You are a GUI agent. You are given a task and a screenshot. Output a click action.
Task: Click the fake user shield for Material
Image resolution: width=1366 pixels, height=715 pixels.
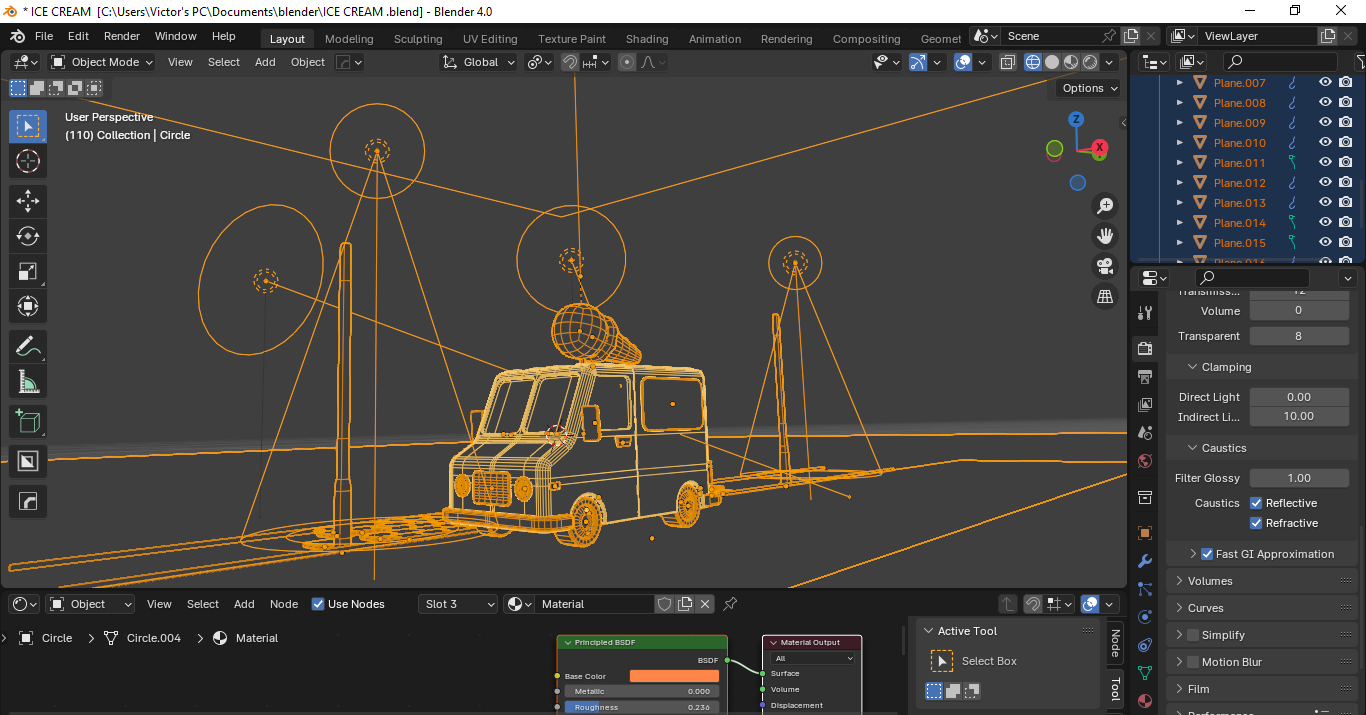pos(664,604)
